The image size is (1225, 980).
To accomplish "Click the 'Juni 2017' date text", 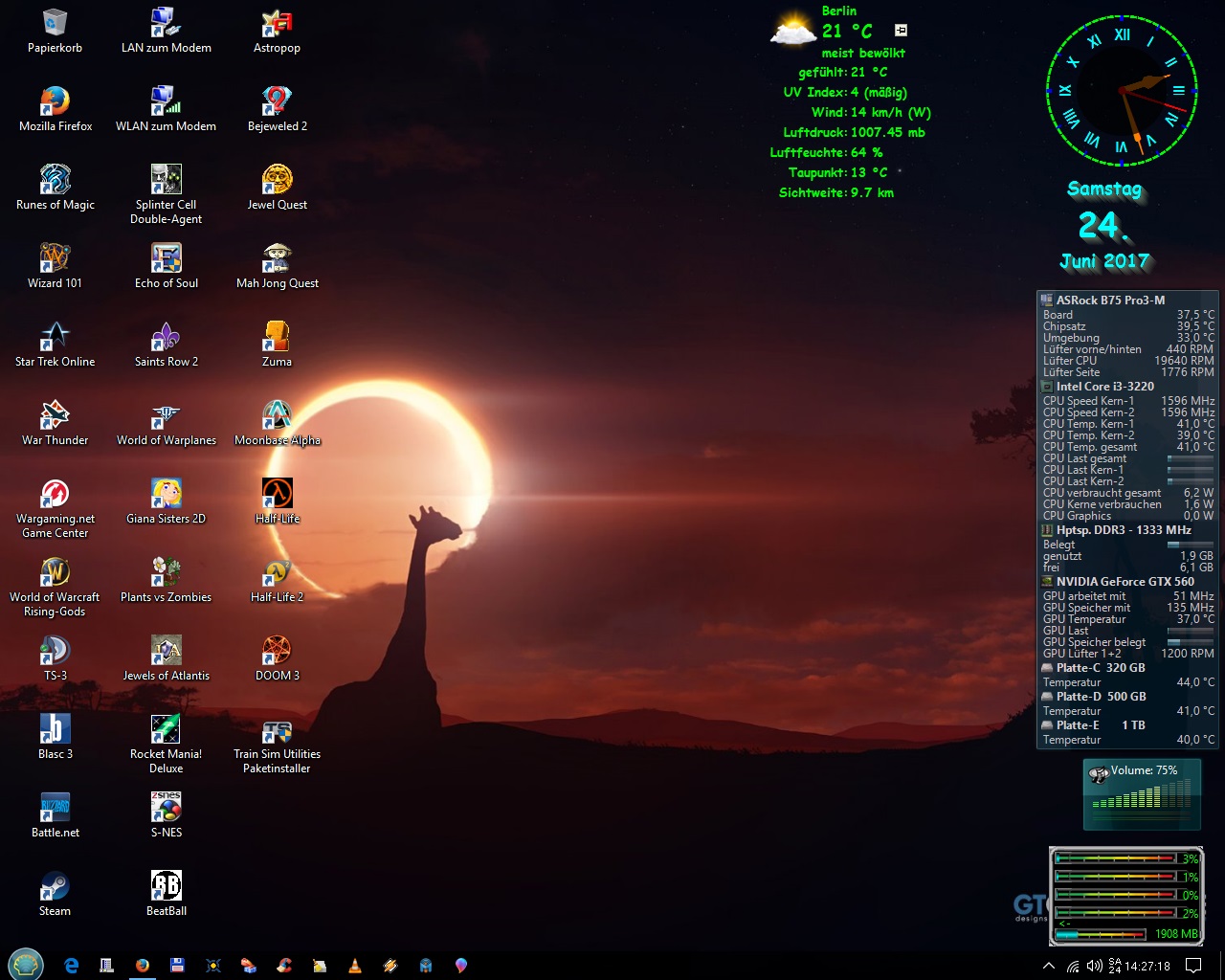I will click(1104, 260).
